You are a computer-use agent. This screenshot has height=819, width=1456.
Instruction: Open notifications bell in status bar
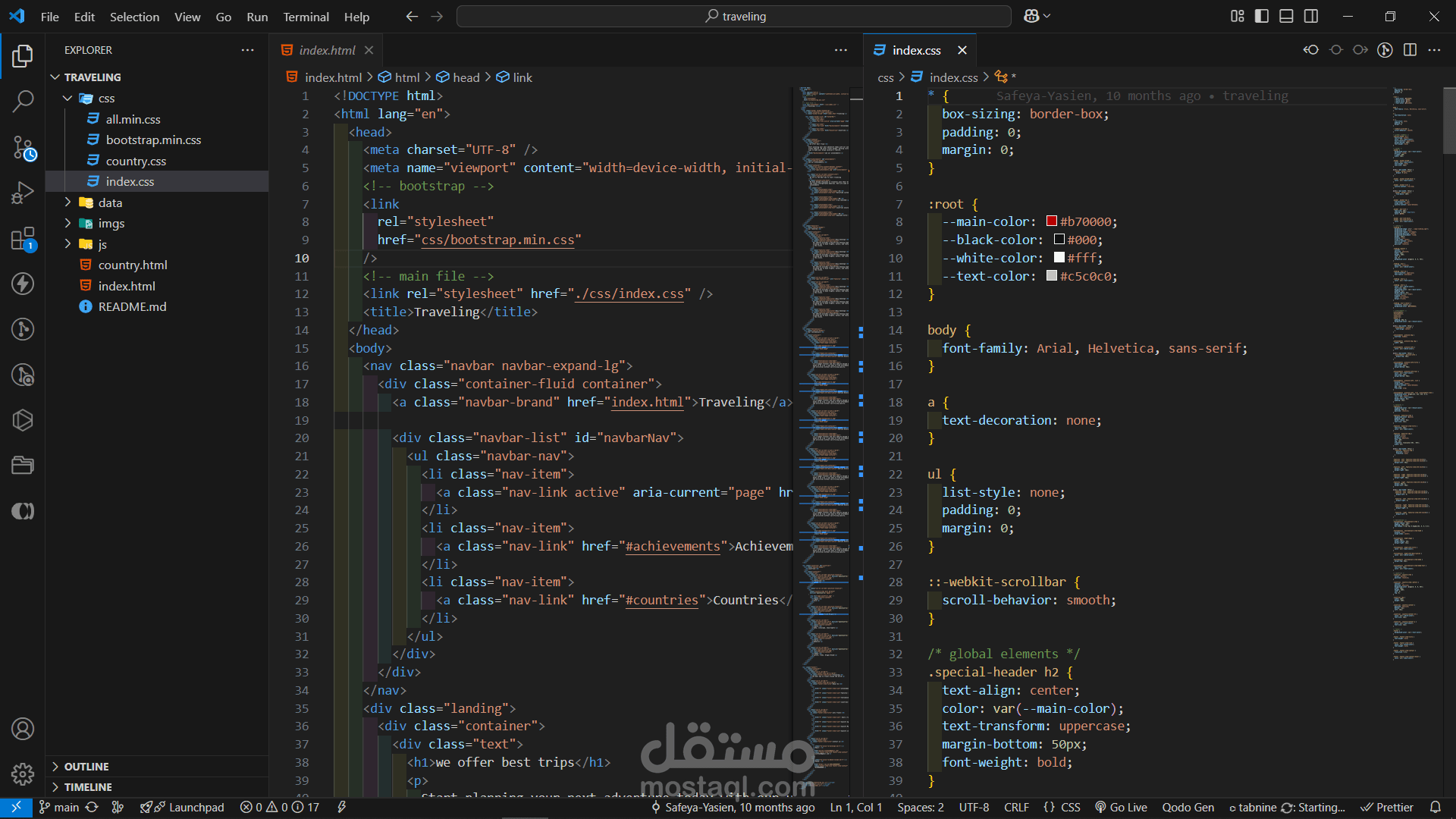tap(1435, 807)
